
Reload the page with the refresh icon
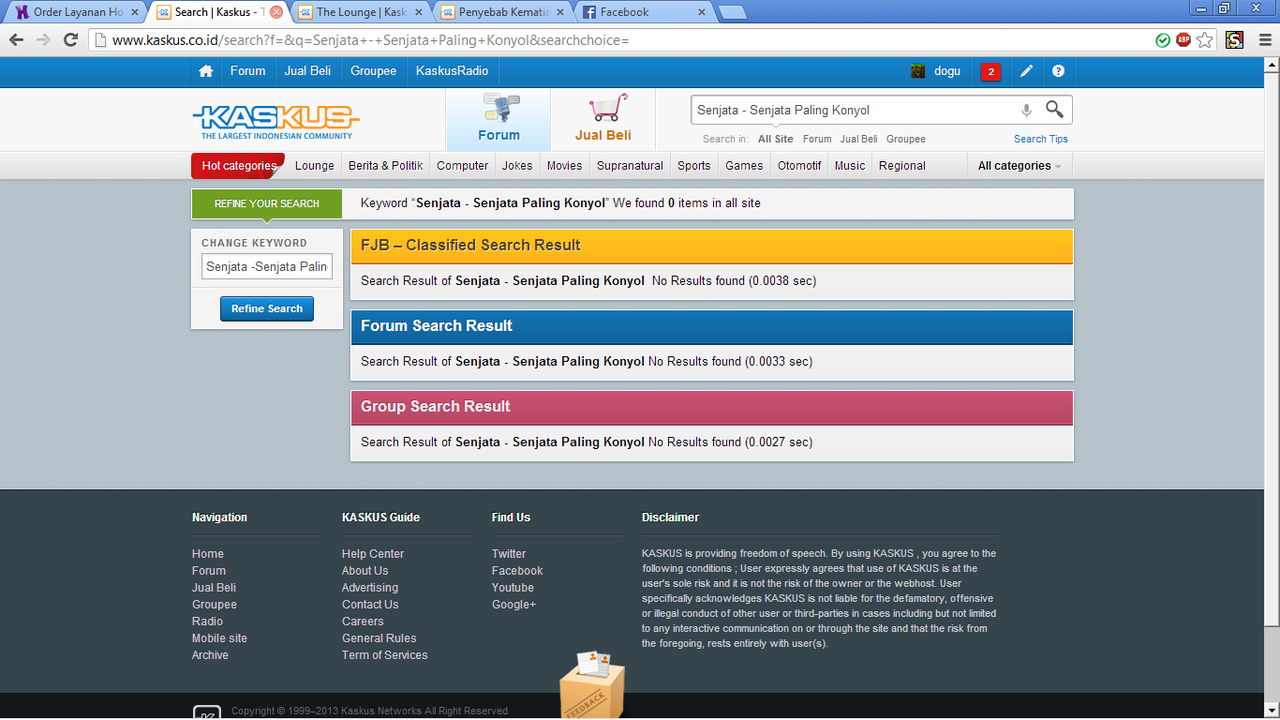pyautogui.click(x=70, y=40)
